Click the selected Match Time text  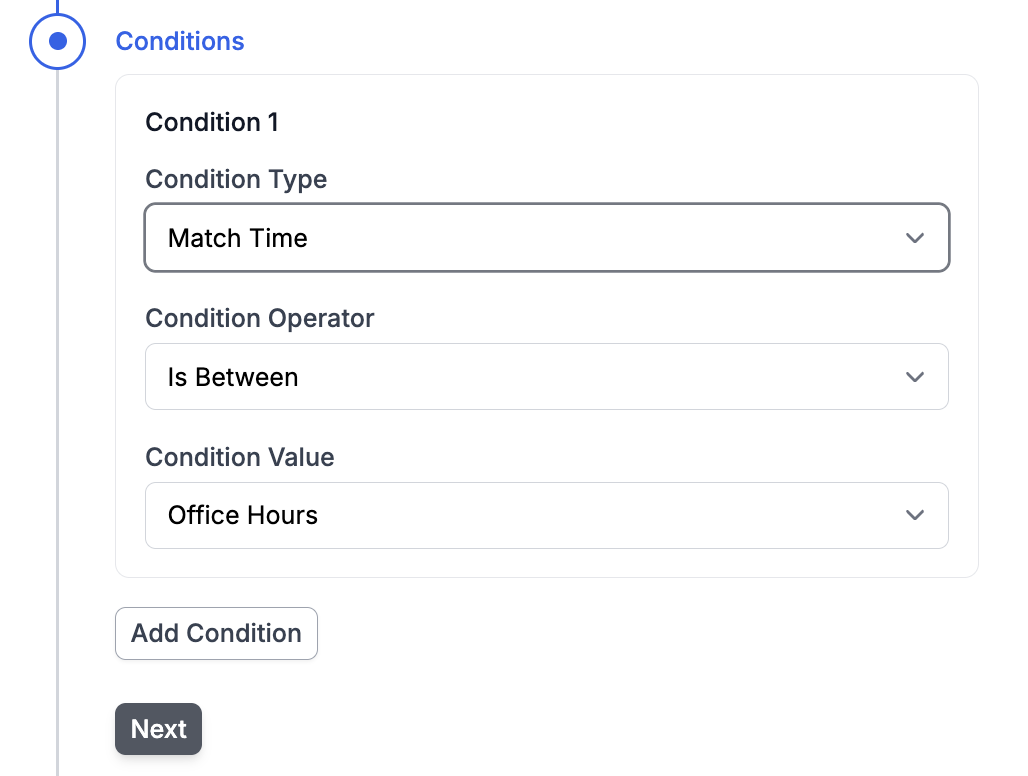point(238,238)
